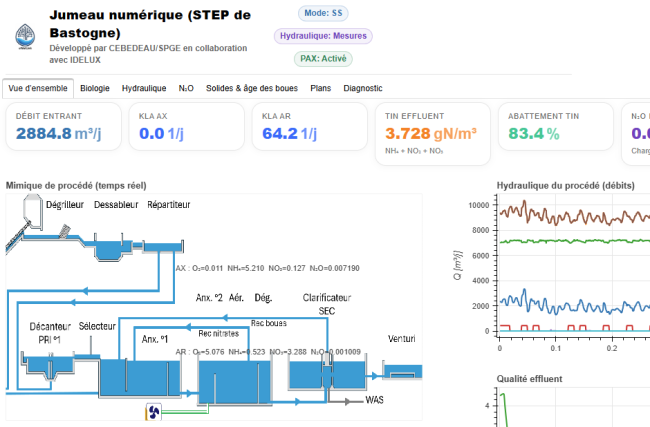This screenshot has width=650, height=427.
Task: Toggle the PAX: Activé status badge
Action: [323, 58]
